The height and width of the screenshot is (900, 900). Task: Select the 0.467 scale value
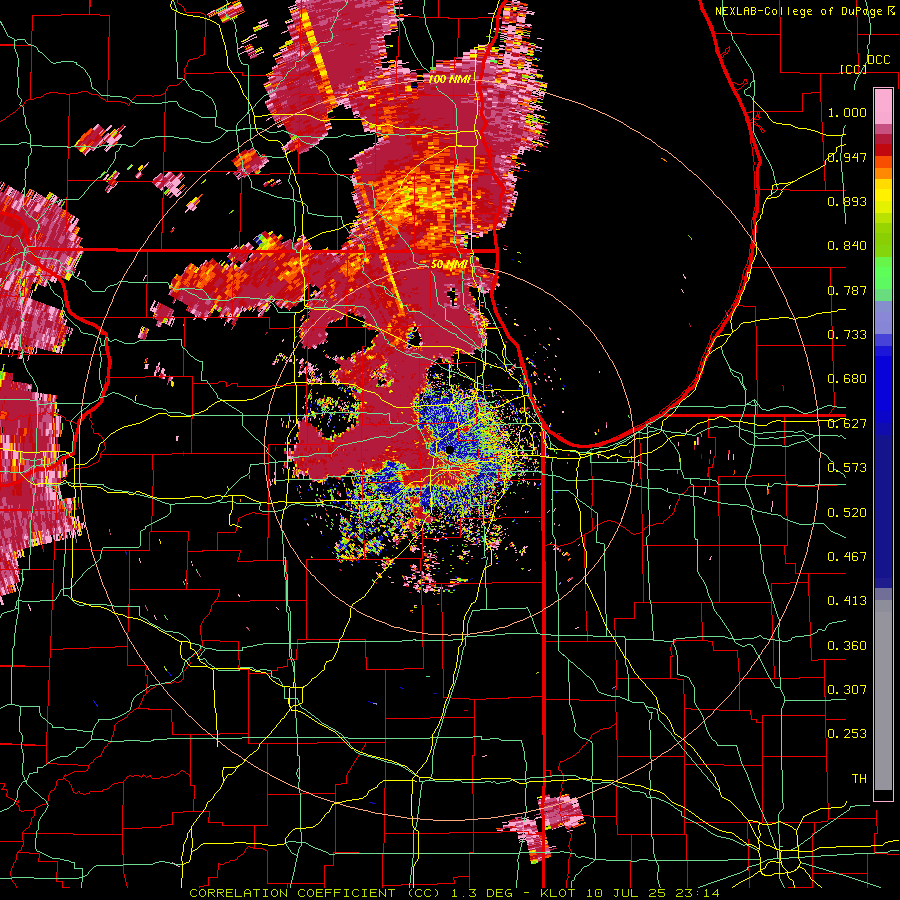(x=847, y=557)
